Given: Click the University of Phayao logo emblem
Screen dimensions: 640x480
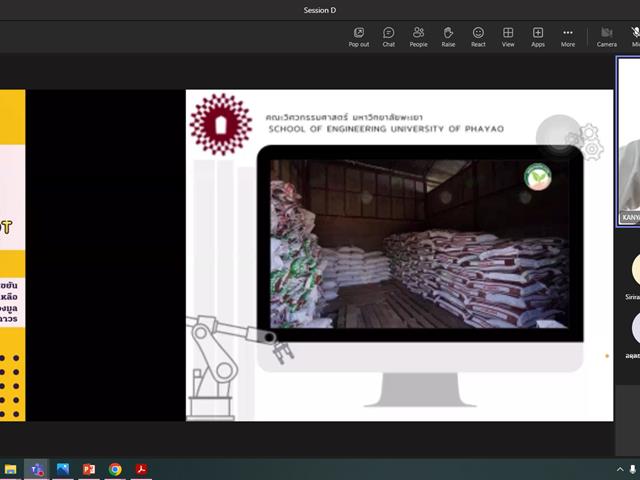Looking at the screenshot, I should [x=221, y=124].
